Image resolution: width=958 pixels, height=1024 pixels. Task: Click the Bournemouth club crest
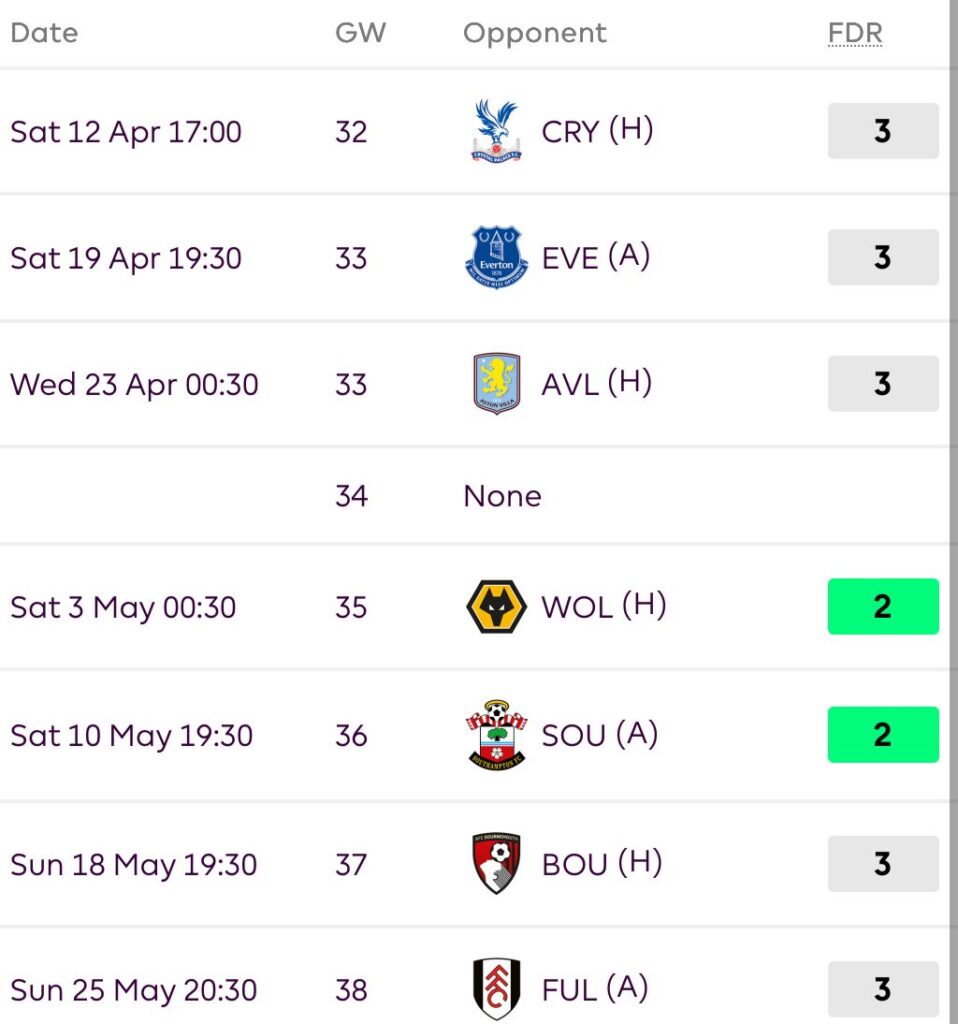[x=496, y=863]
